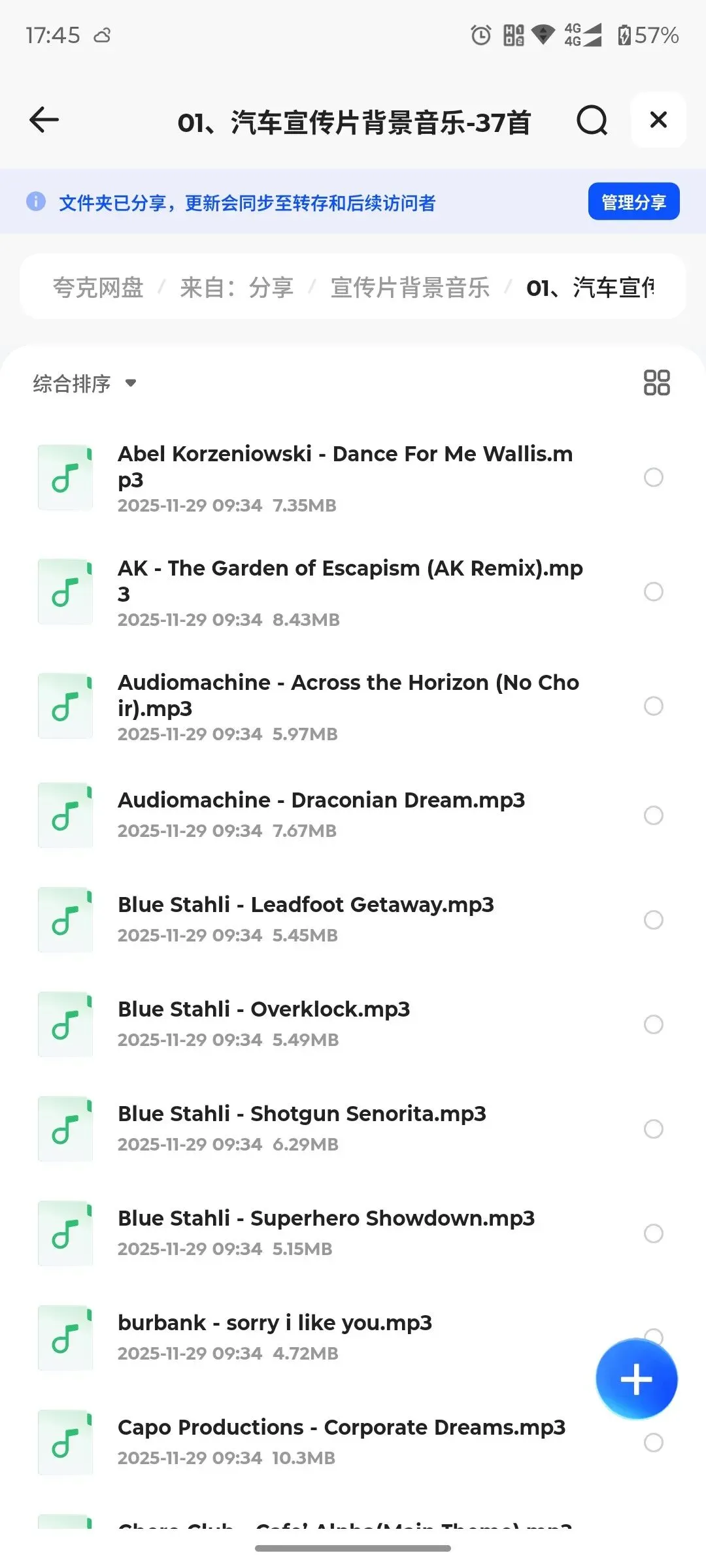Screen dimensions: 706x1568
Task: Go to 宣传片背景音乐 breadcrumb folder
Action: point(410,287)
